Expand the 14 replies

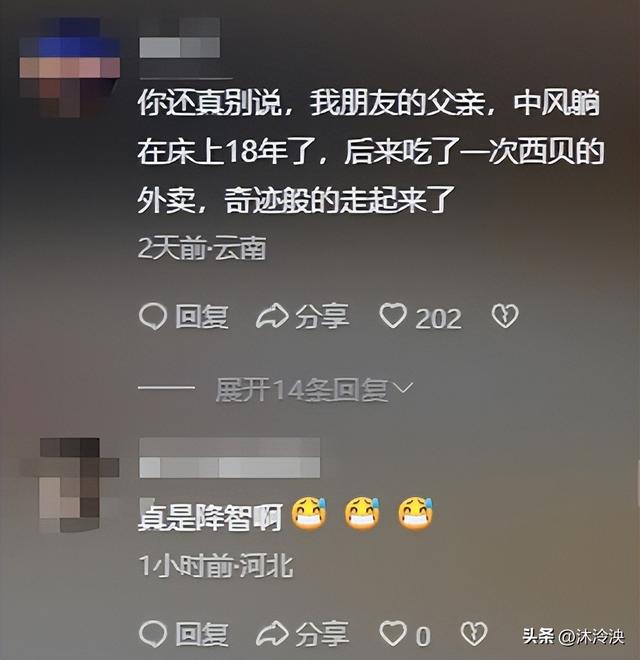click(x=301, y=389)
